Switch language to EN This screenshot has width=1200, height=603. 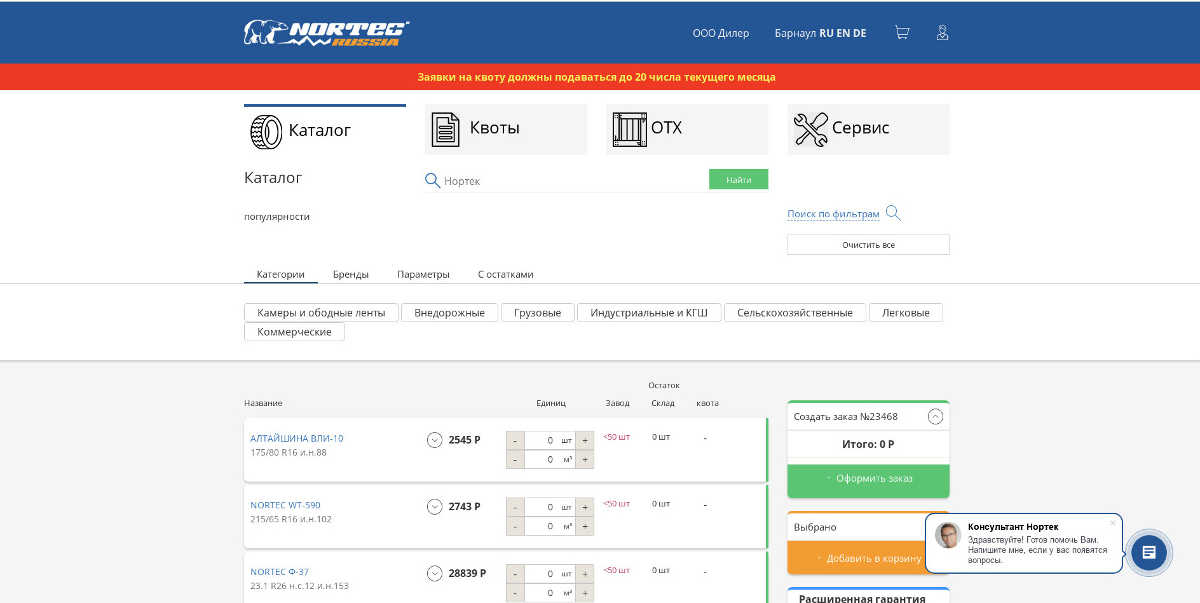843,33
